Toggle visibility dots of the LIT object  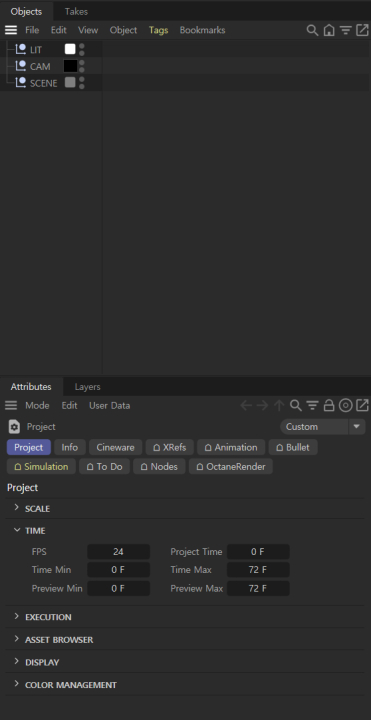click(82, 50)
